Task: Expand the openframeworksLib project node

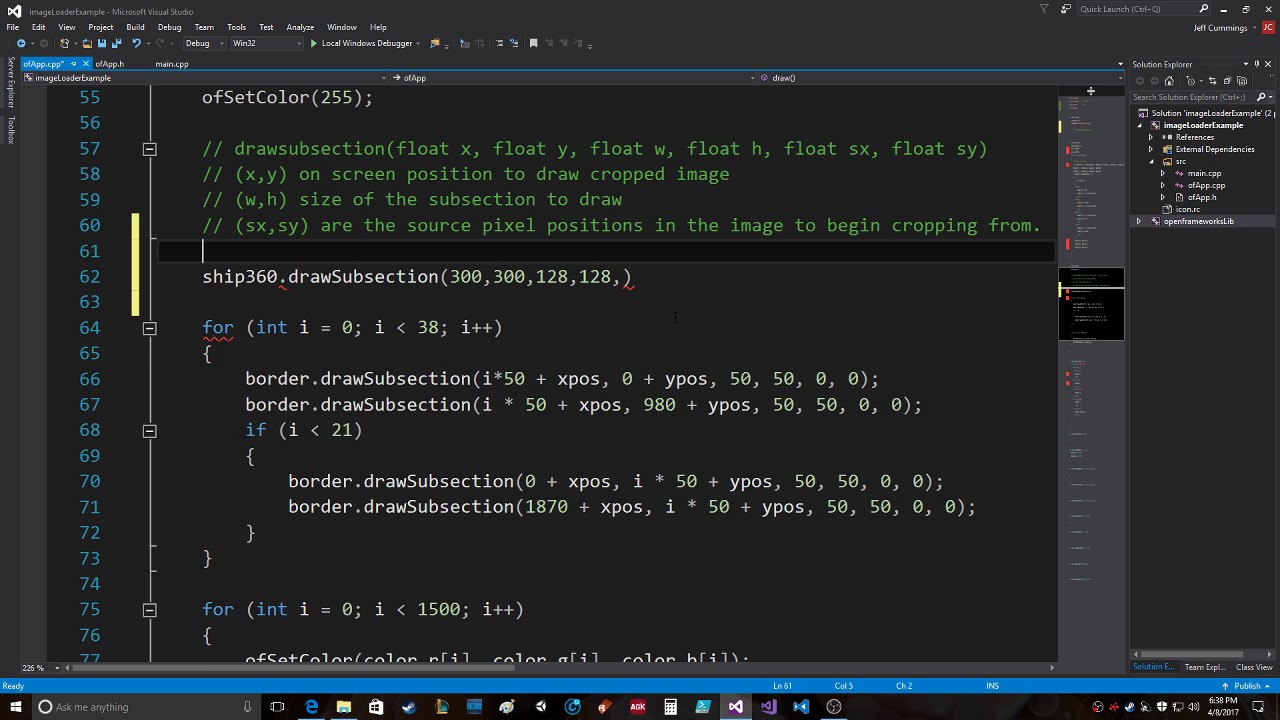Action: pyautogui.click(x=1139, y=221)
